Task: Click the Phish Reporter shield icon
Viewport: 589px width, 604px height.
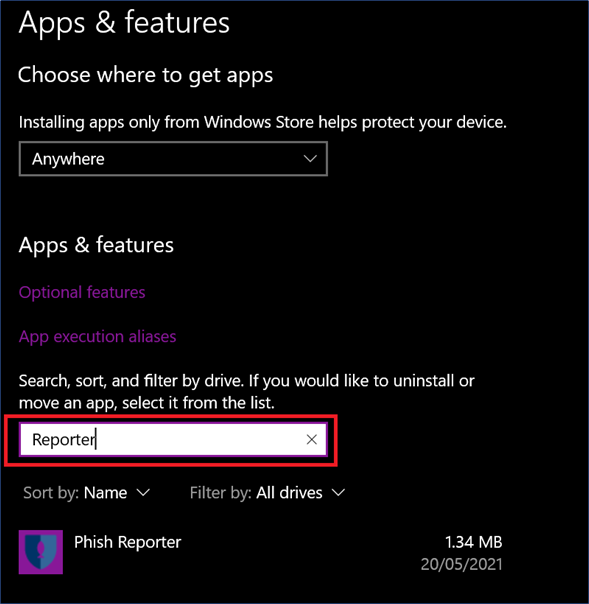Action: (40, 552)
